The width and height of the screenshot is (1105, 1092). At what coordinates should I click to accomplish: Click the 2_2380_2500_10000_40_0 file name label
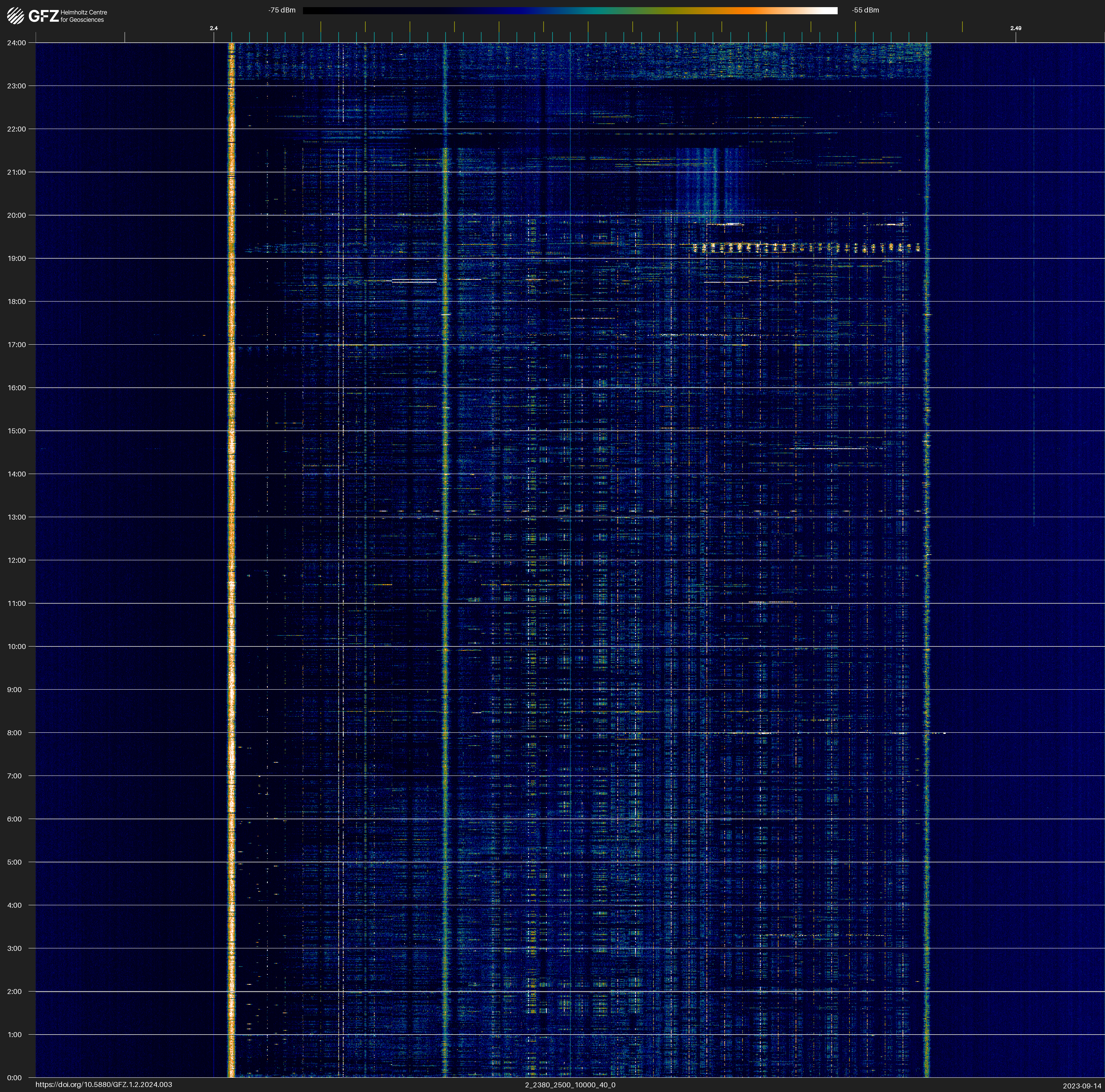tap(570, 1085)
